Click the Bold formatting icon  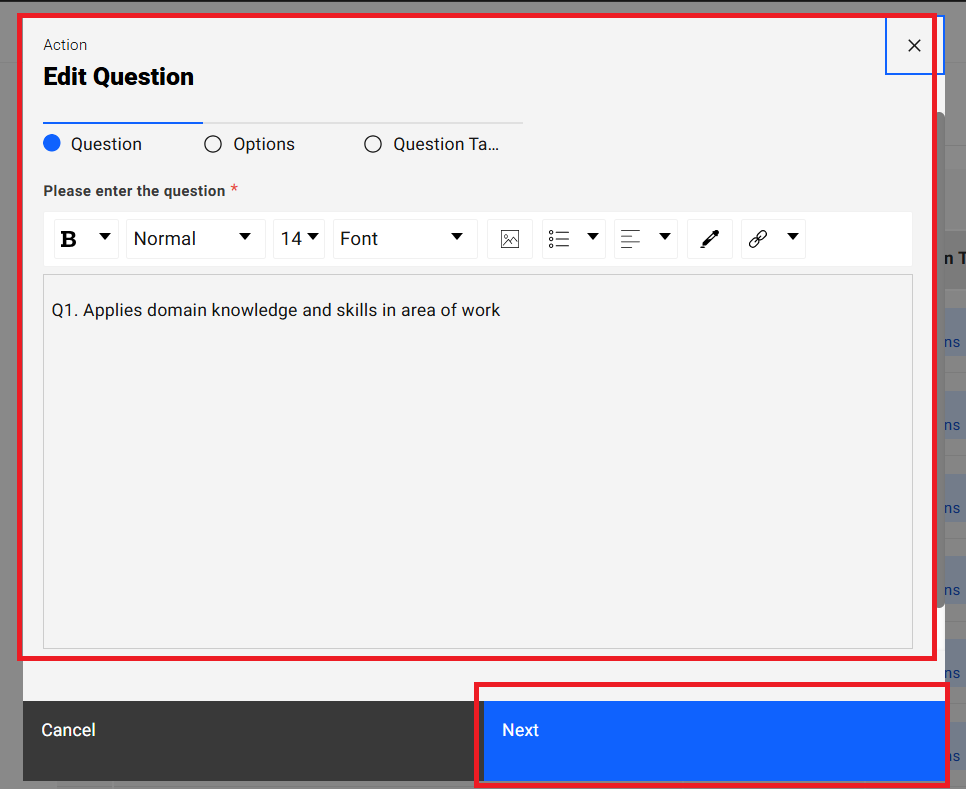pos(69,239)
